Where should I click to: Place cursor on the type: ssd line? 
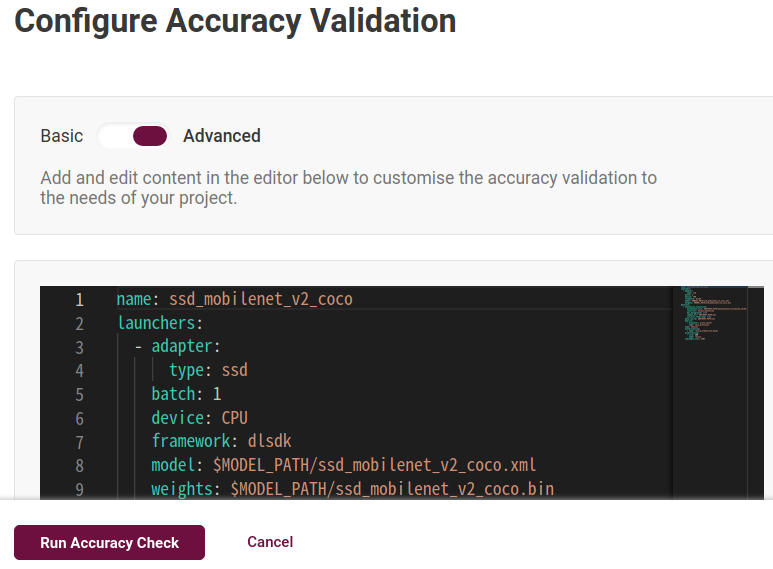coord(208,371)
